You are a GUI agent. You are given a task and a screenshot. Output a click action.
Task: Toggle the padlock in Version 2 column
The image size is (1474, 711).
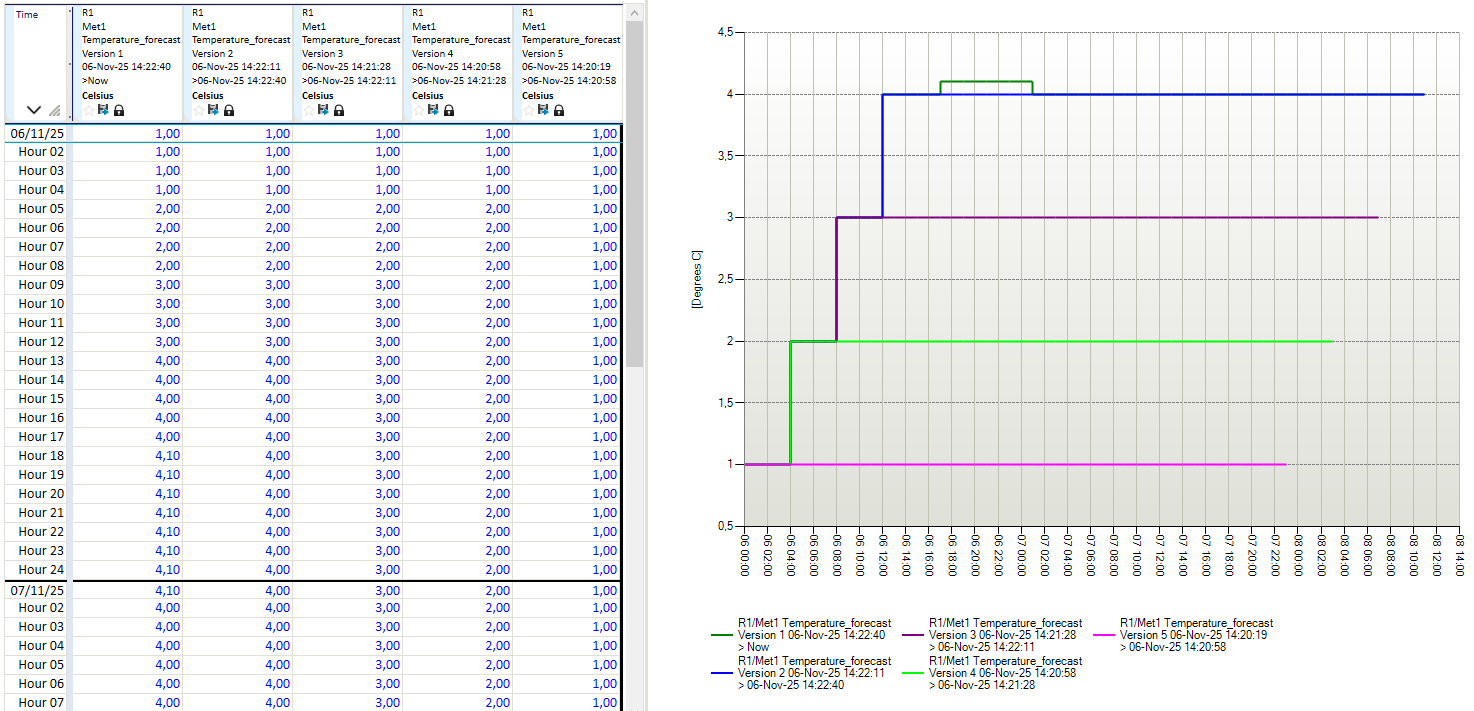[x=229, y=110]
